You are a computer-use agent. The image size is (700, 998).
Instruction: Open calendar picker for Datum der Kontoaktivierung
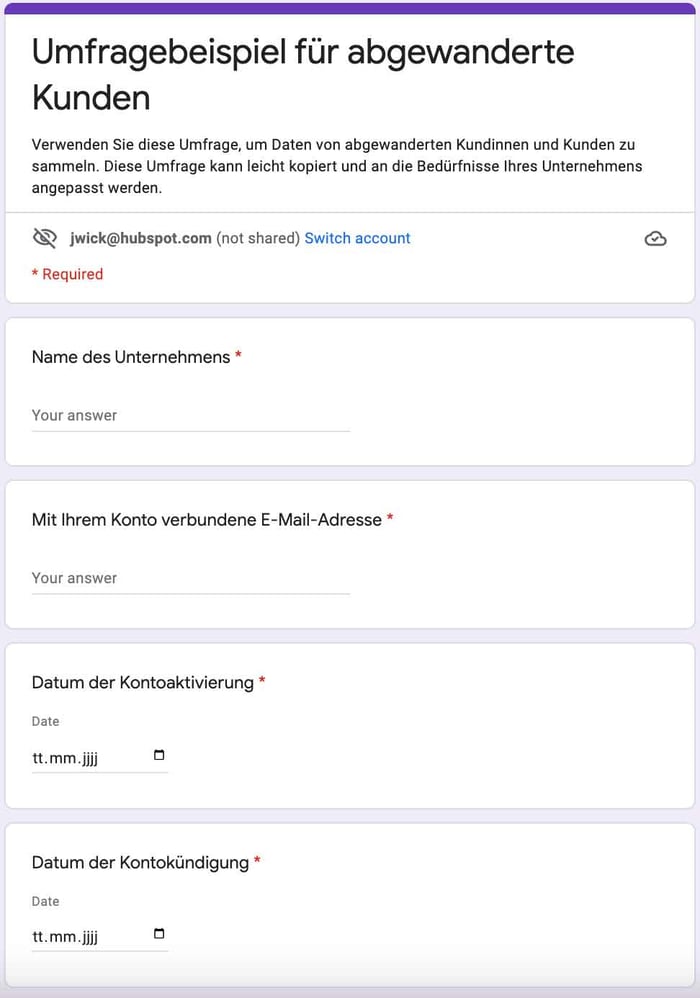click(x=159, y=755)
